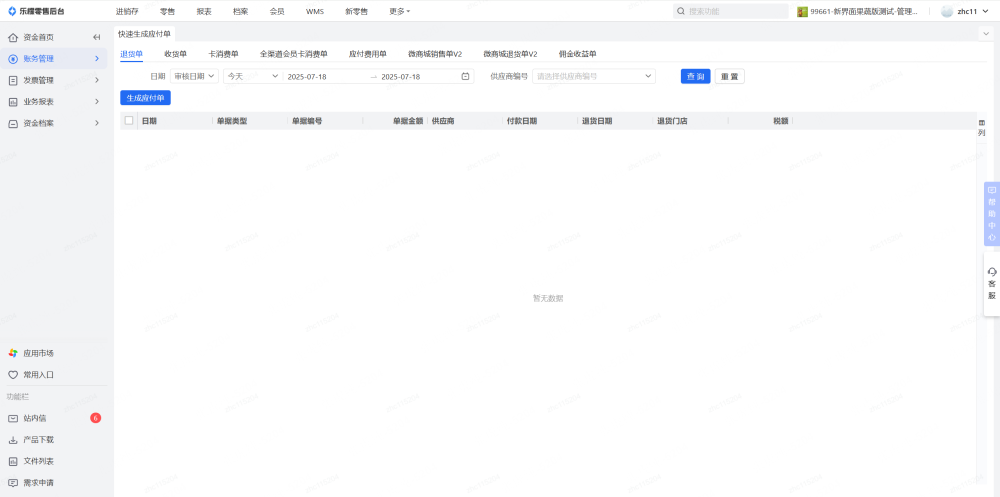Click the 产品下载 download icon
Screen dimensions: 1000x497
13,440
